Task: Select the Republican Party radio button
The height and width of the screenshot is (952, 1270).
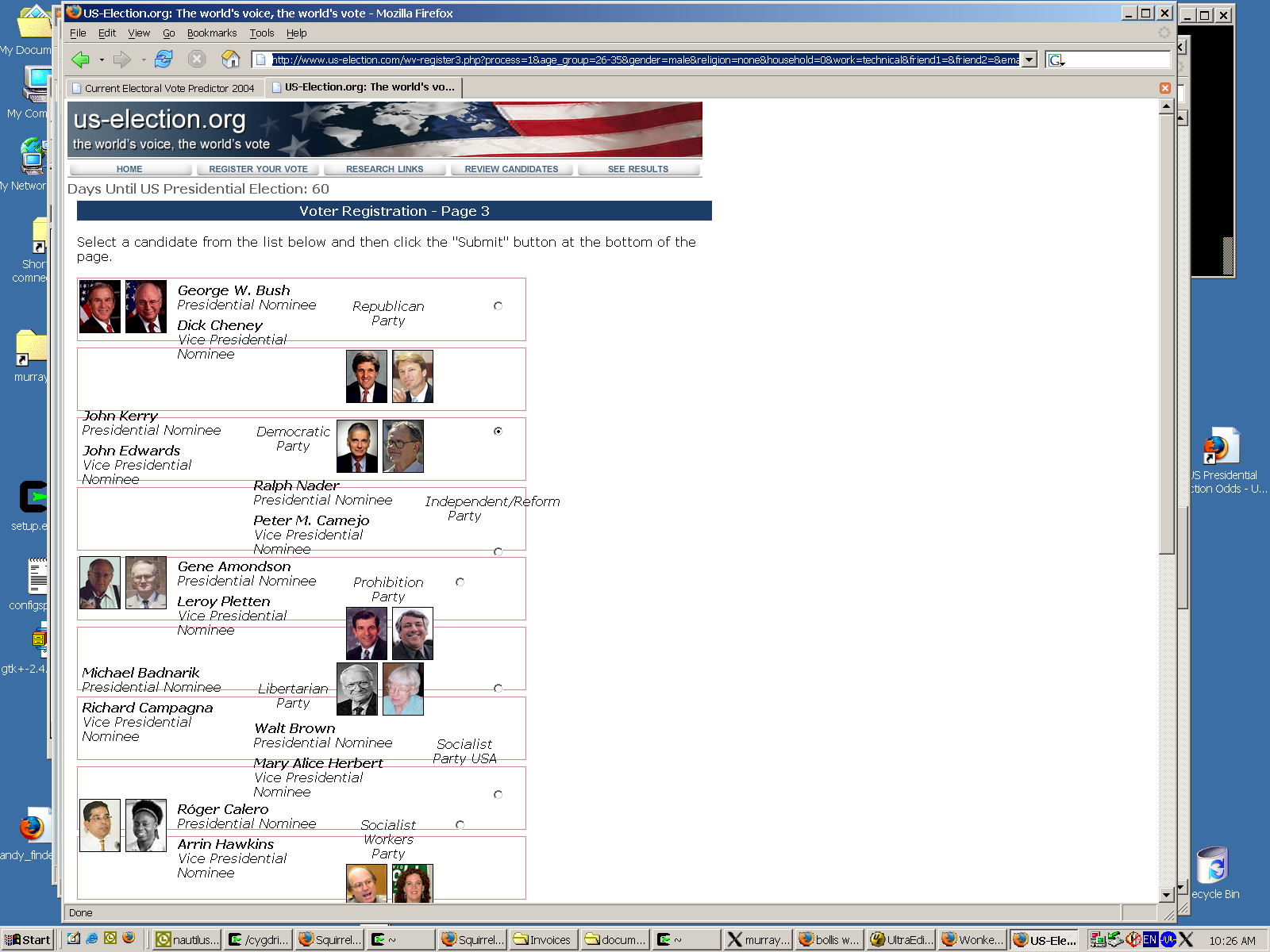Action: click(498, 305)
